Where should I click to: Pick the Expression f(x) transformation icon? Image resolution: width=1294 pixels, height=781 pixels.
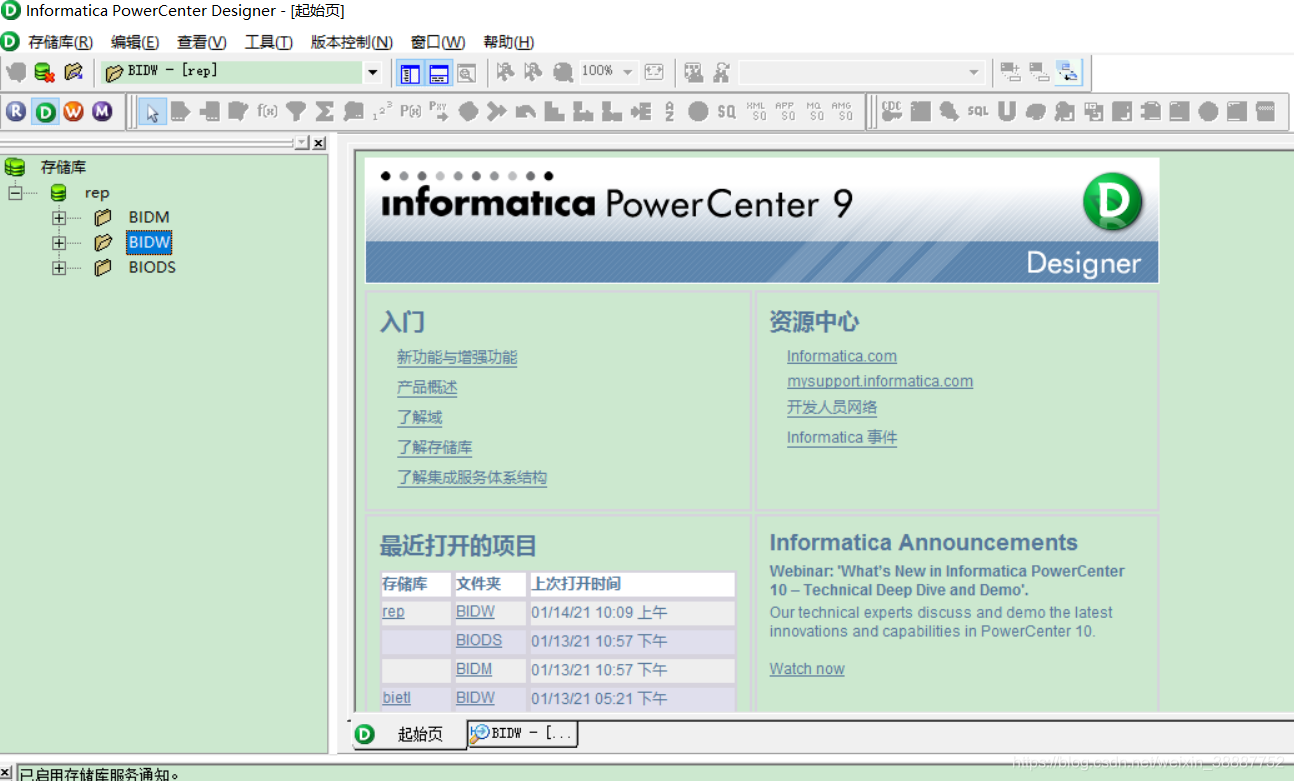(267, 111)
